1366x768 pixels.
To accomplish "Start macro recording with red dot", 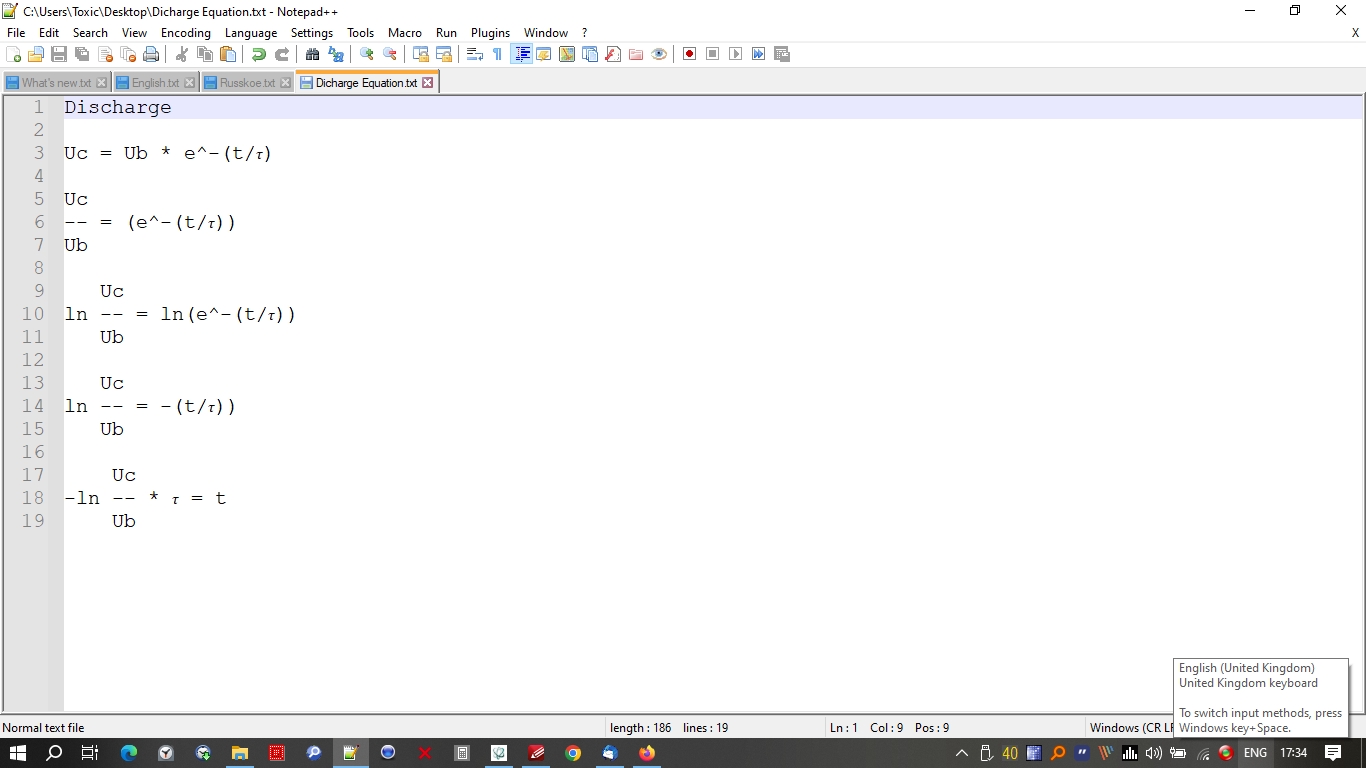I will pos(689,54).
